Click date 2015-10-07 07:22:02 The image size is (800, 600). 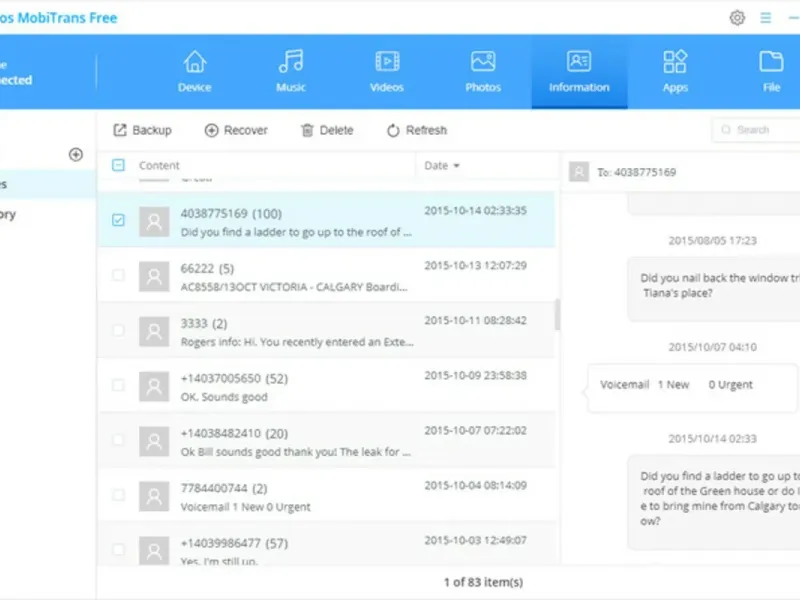[x=476, y=431]
